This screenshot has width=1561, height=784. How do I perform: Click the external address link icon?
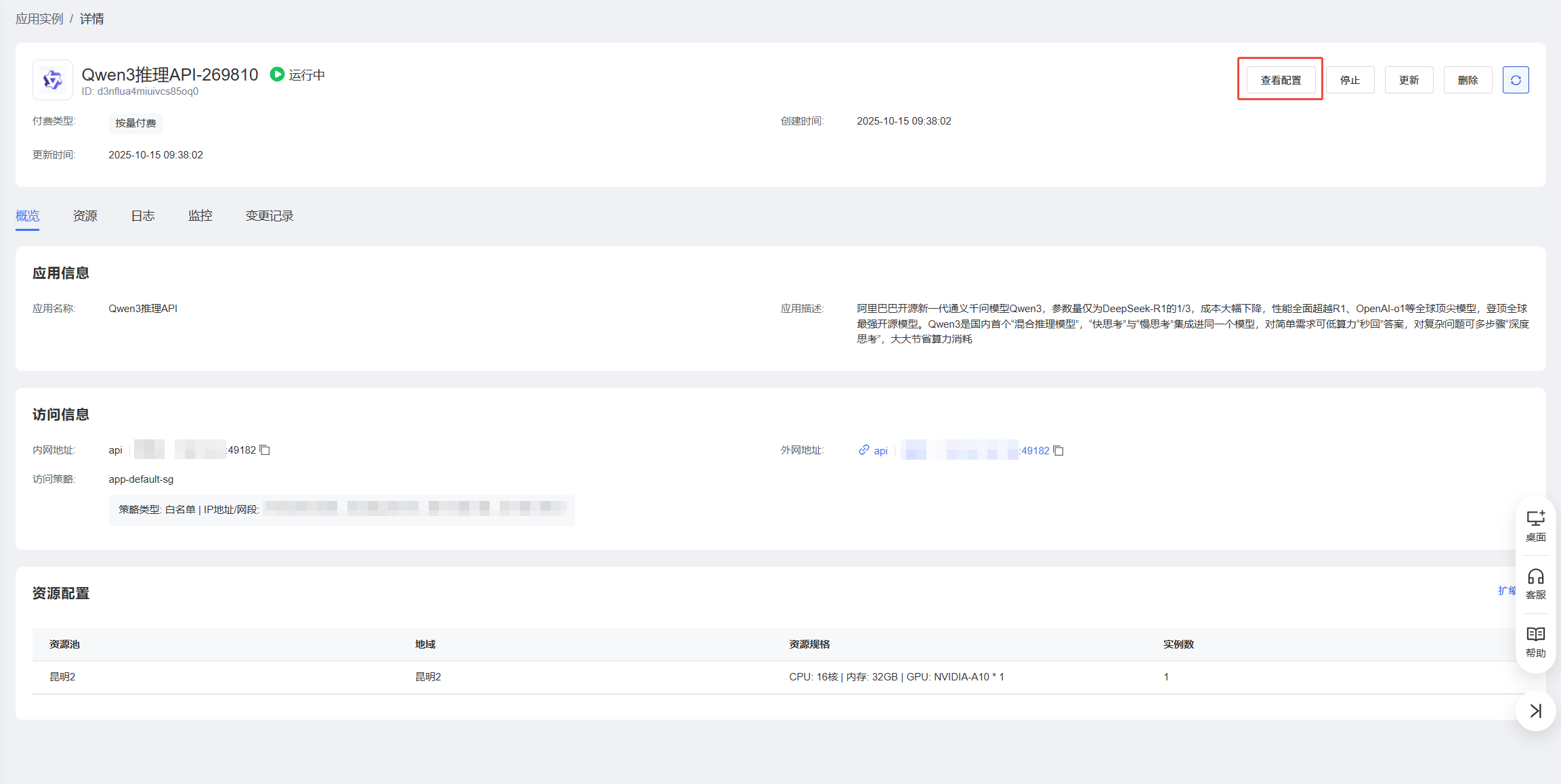click(863, 450)
